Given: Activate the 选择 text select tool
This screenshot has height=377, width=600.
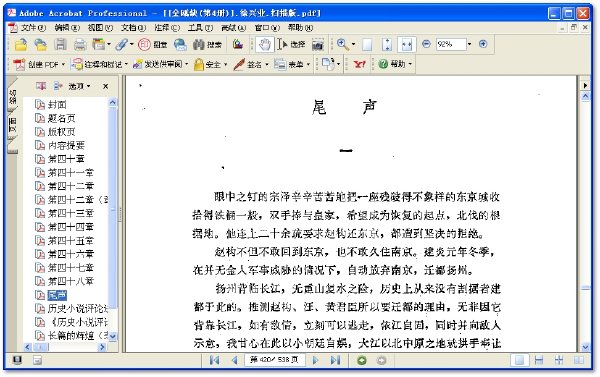Looking at the screenshot, I should [291, 45].
